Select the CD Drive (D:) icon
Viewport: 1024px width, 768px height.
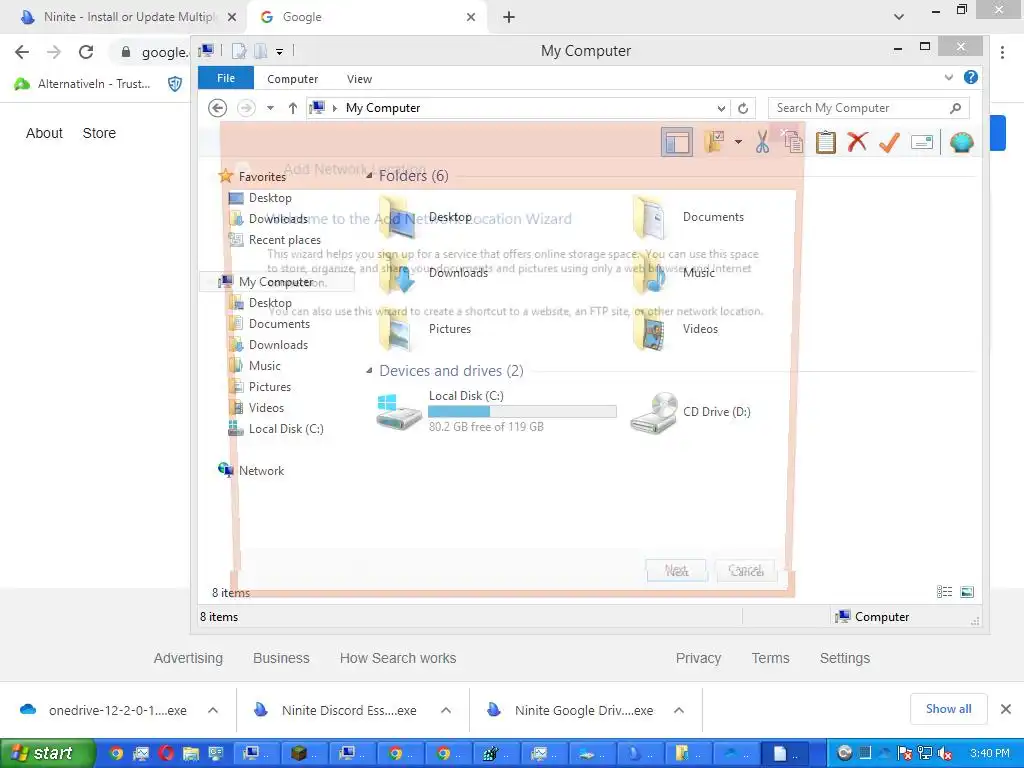tap(653, 412)
